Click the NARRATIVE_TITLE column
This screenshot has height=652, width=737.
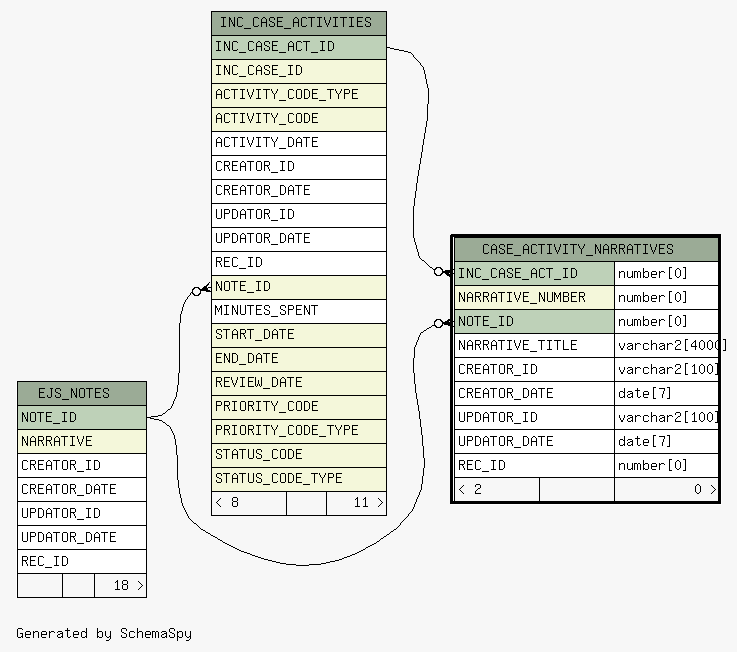pyautogui.click(x=534, y=345)
